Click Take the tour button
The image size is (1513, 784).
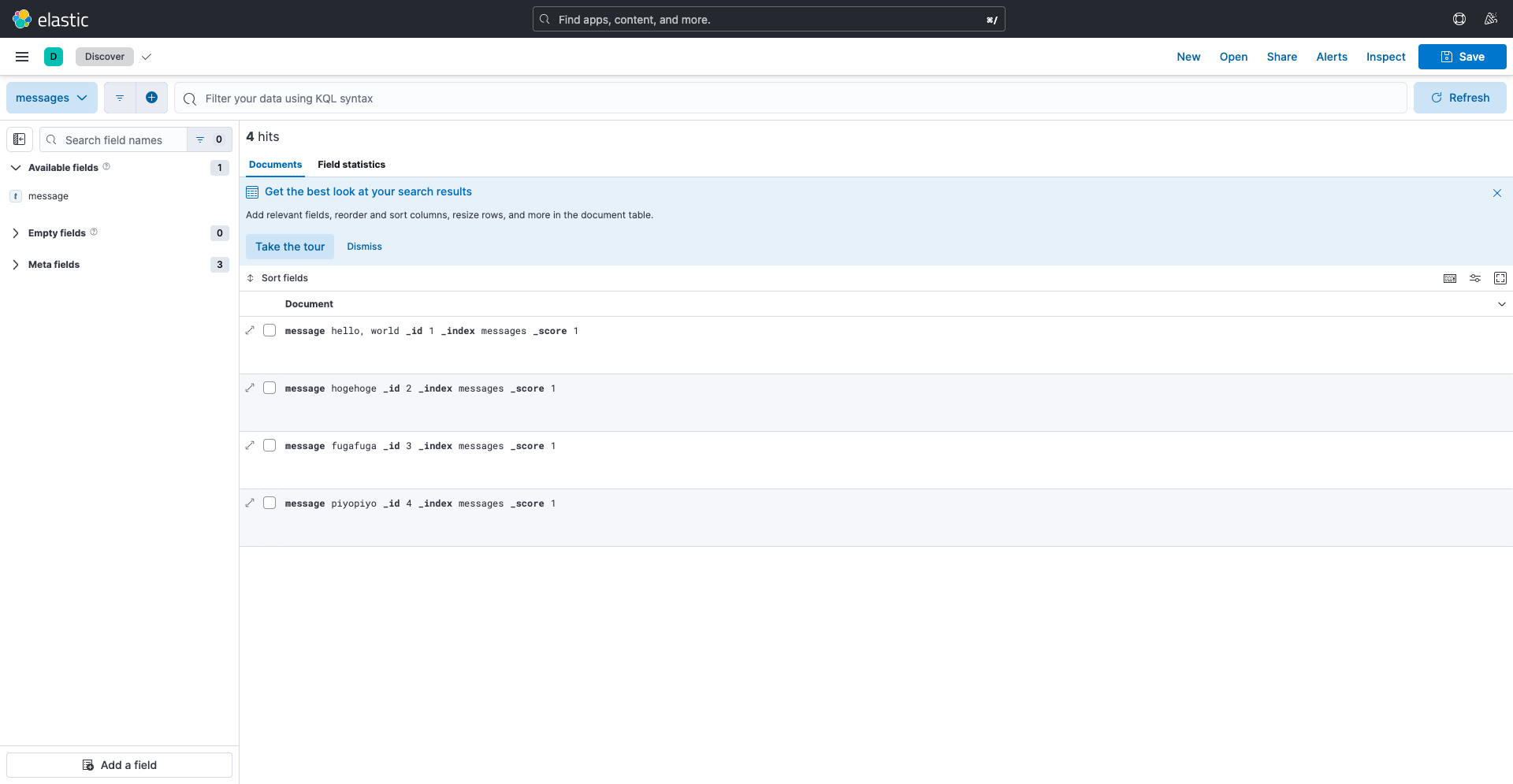click(290, 247)
